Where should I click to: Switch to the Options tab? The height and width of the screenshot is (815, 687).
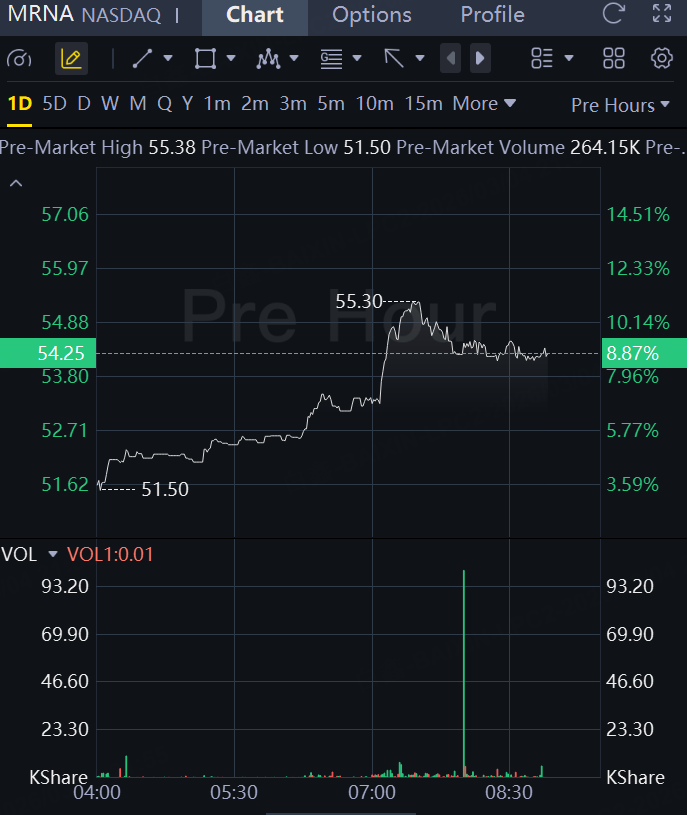371,15
